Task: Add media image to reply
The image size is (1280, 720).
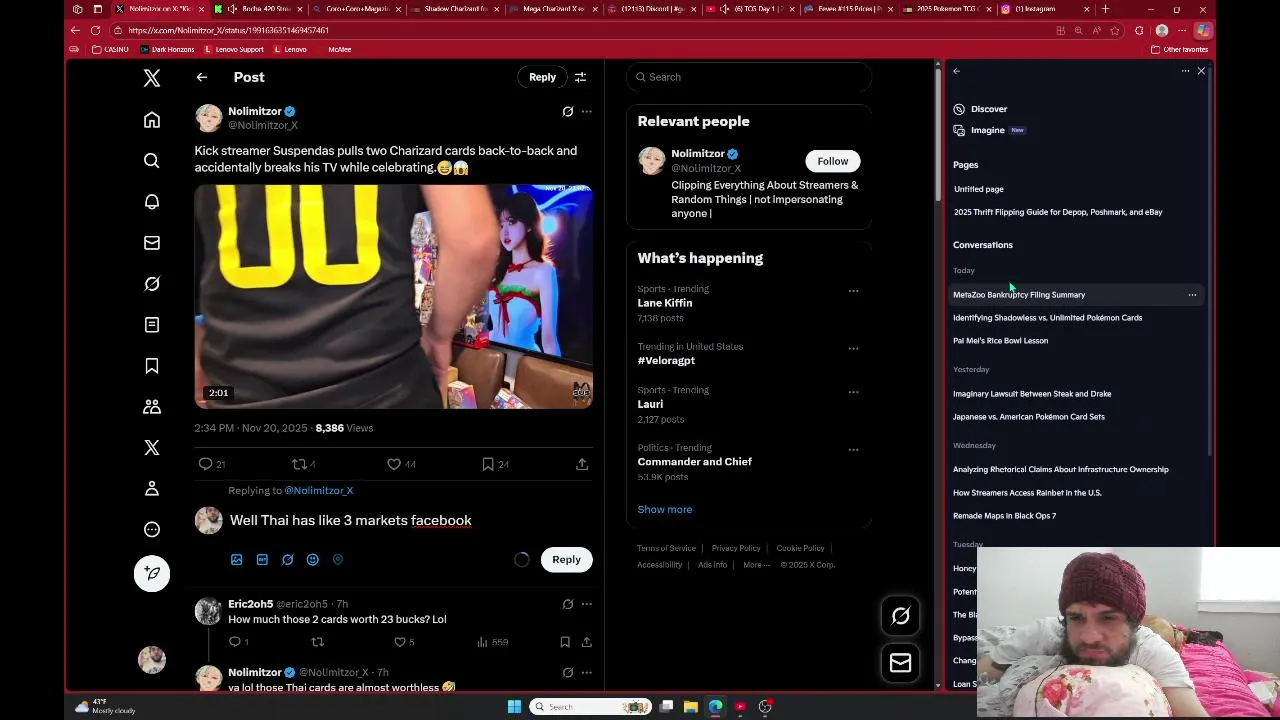Action: pos(237,559)
